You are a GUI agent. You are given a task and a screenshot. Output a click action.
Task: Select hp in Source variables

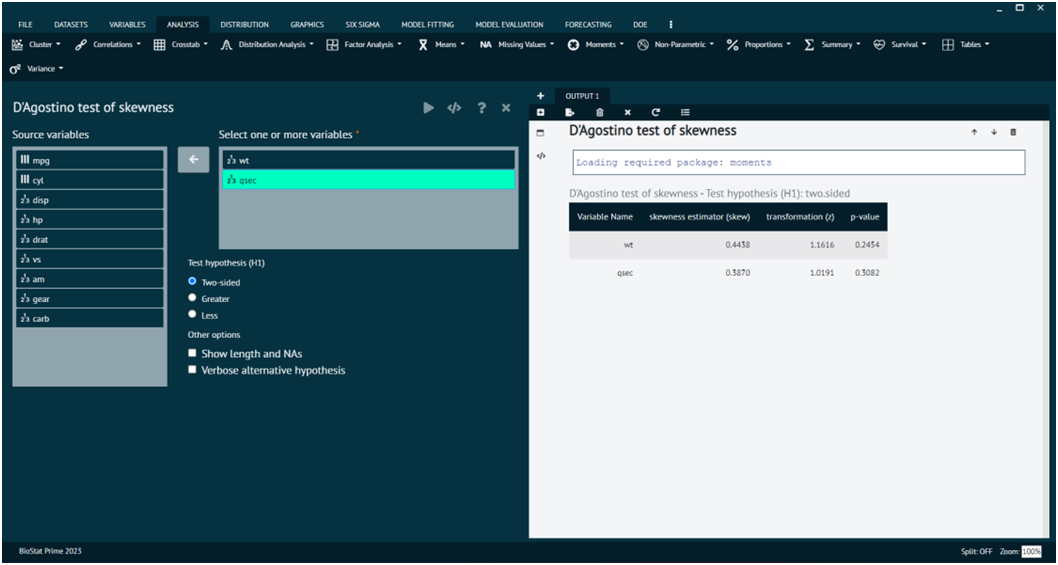click(x=90, y=219)
